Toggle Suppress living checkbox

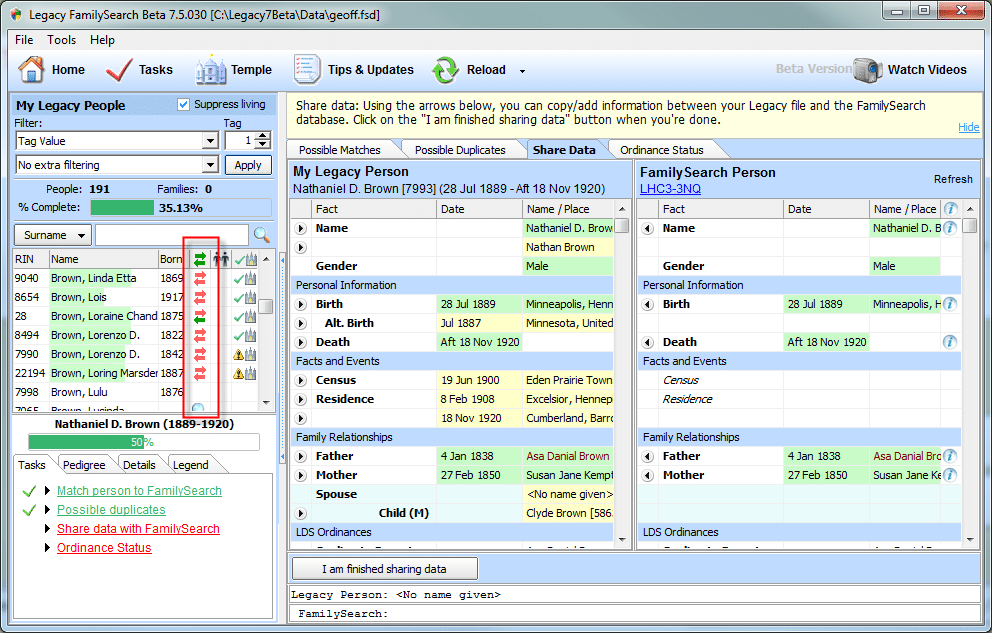pyautogui.click(x=183, y=104)
